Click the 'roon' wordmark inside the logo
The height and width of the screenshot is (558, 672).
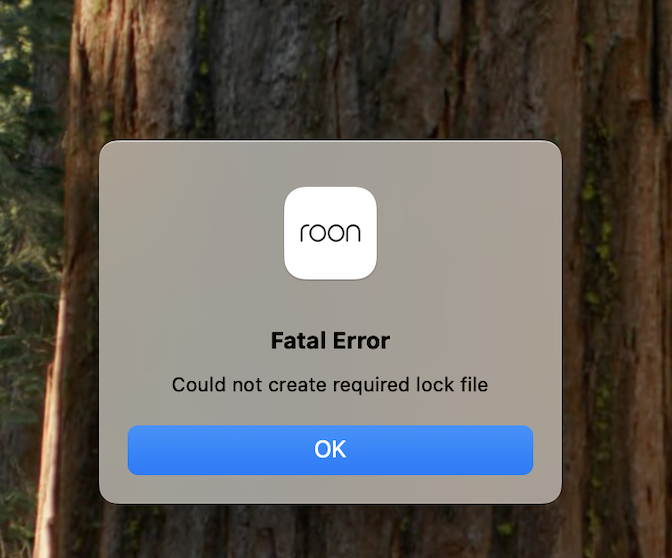[330, 233]
